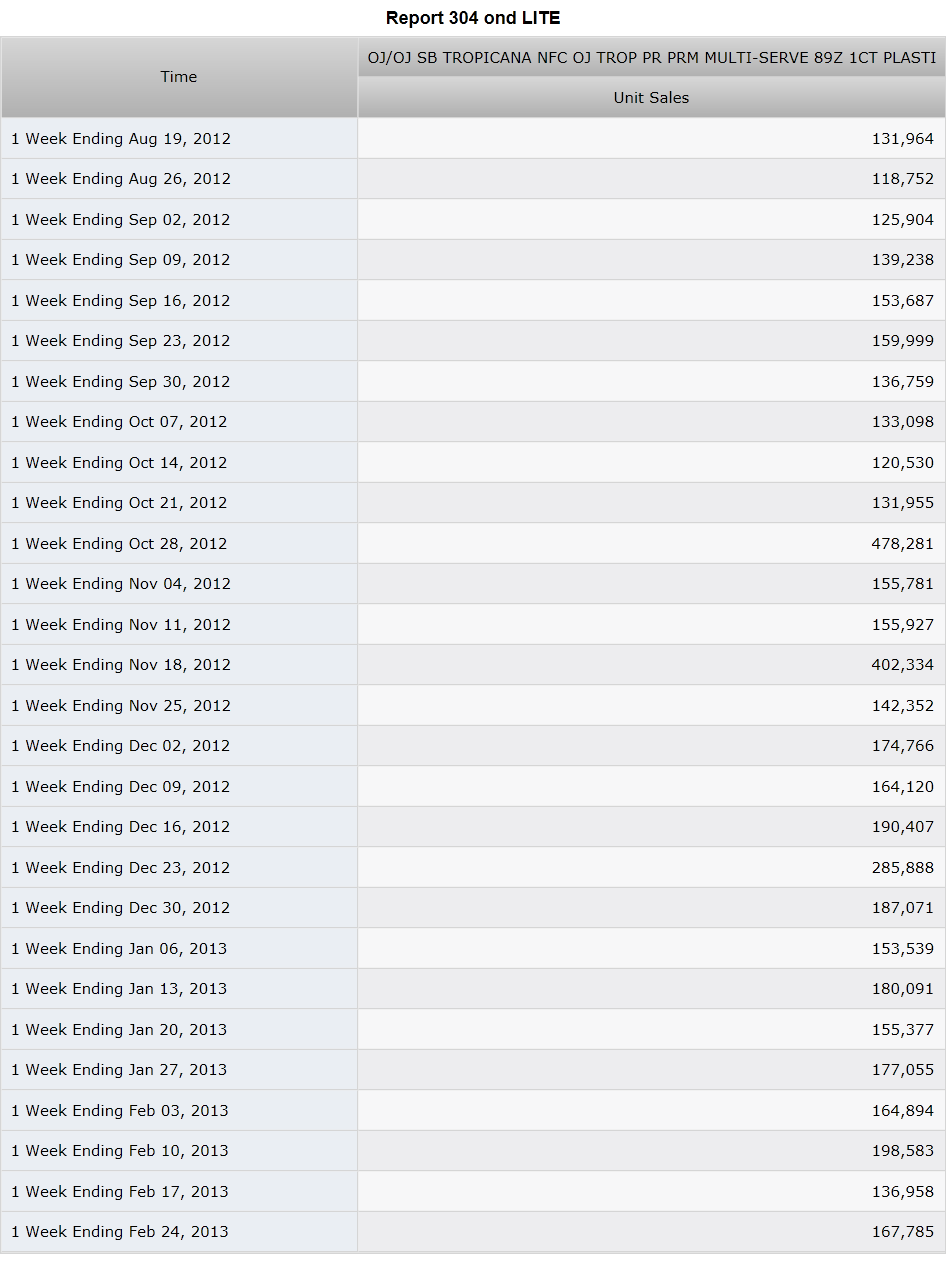
Task: Click the 167,785 unit sales cell
Action: coord(651,1231)
